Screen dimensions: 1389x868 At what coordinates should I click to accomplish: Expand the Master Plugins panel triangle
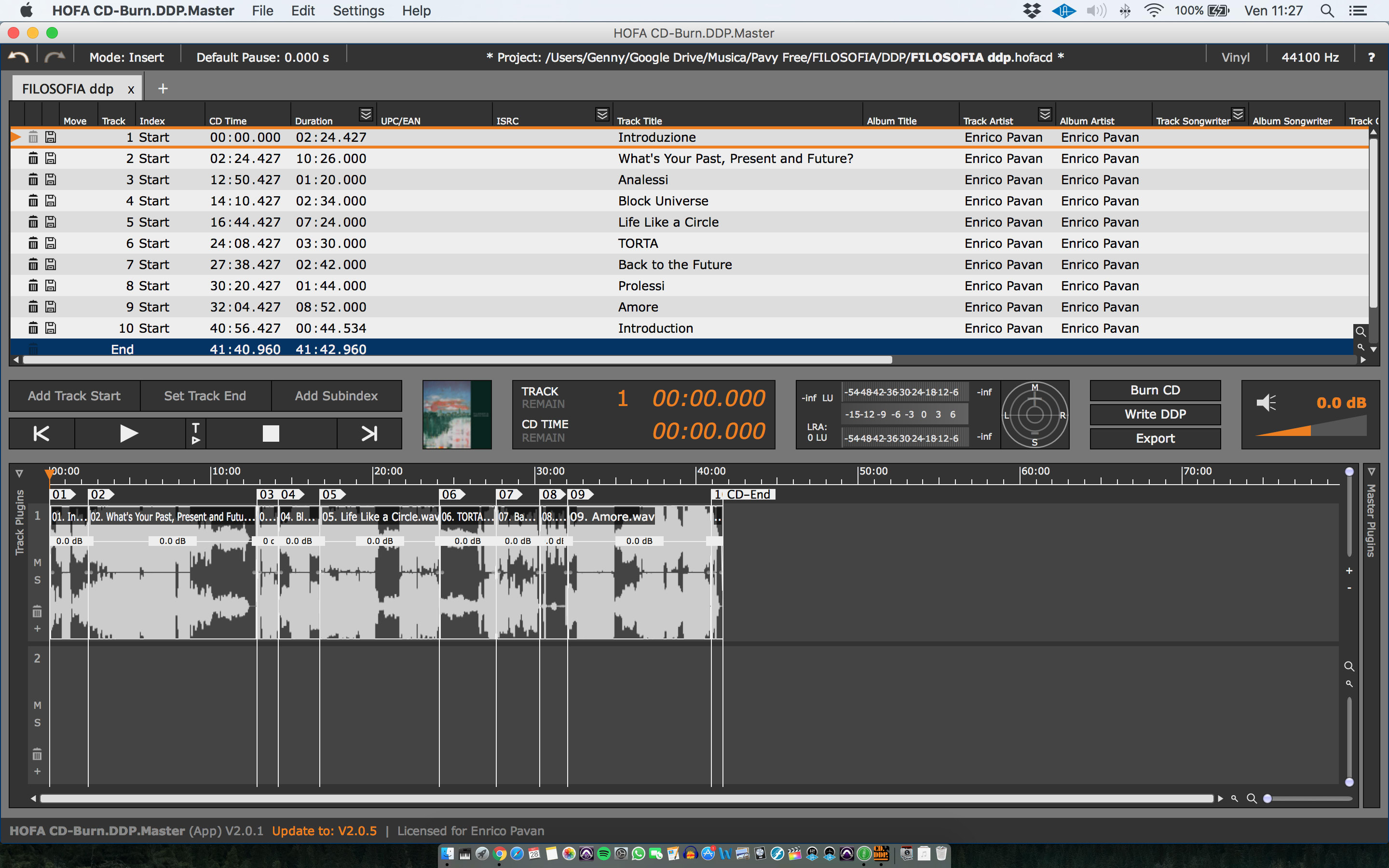(1371, 472)
